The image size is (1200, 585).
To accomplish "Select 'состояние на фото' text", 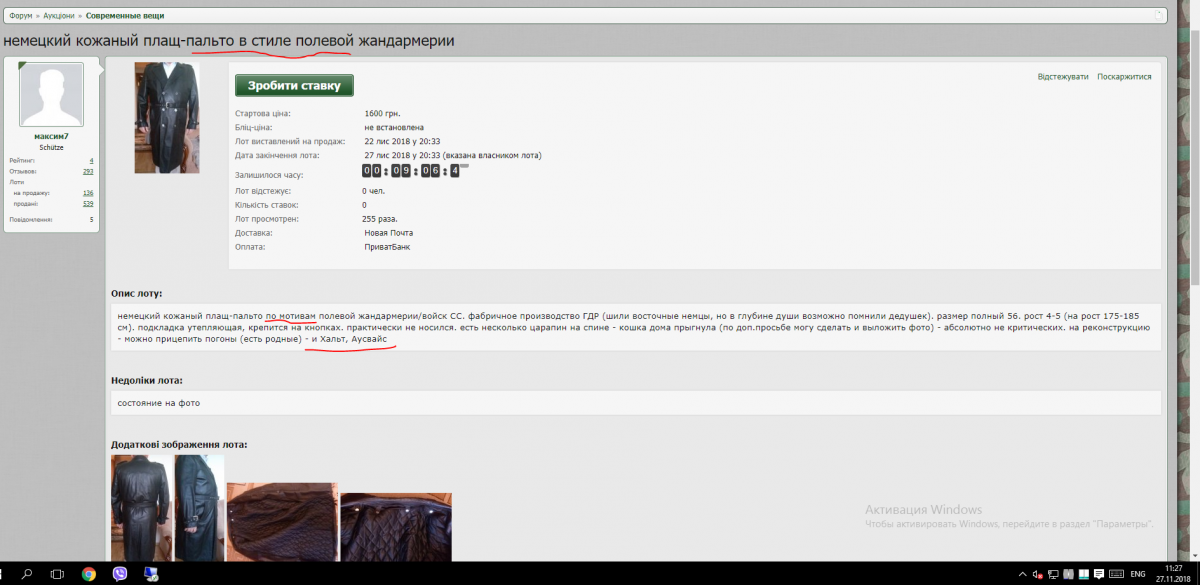I will (159, 403).
